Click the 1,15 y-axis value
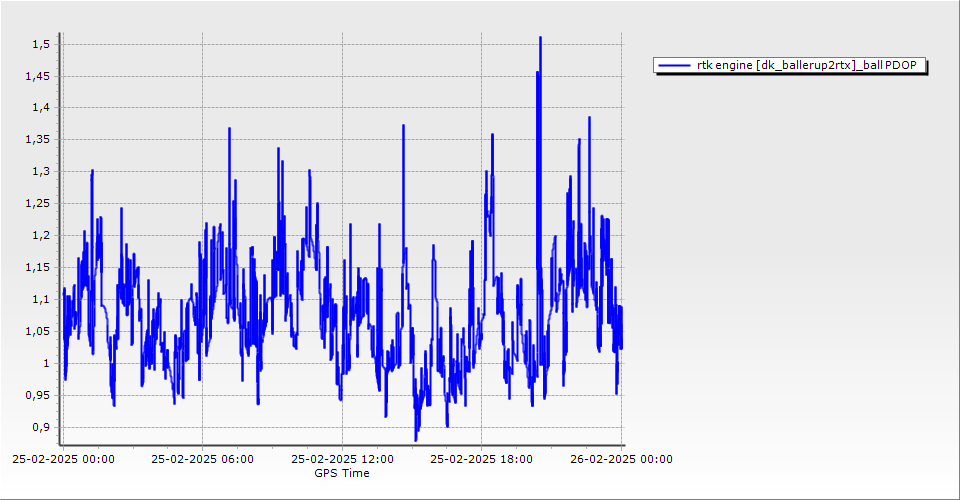The image size is (960, 500). coord(38,267)
